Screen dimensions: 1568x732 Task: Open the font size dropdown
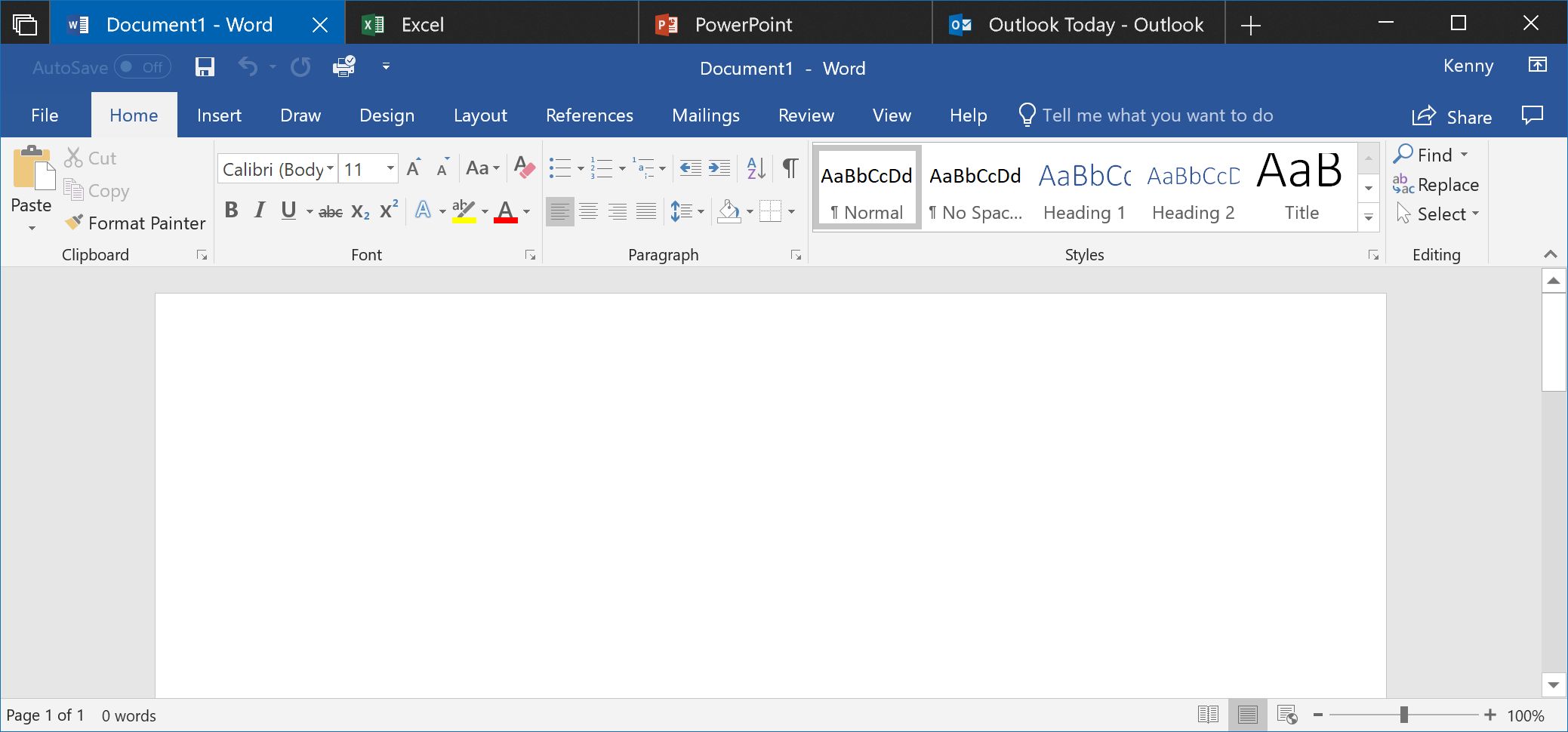(390, 168)
